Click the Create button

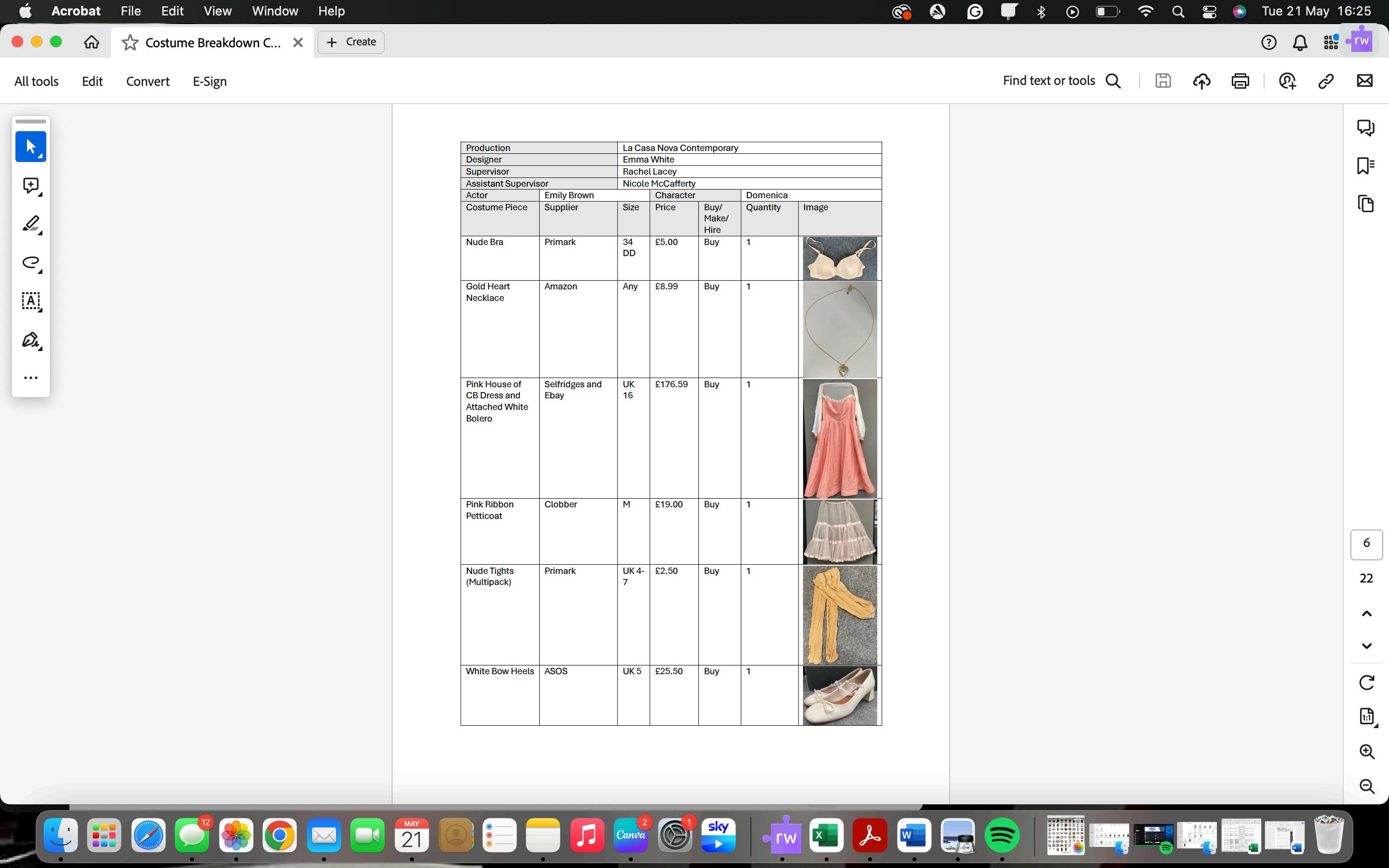click(351, 42)
